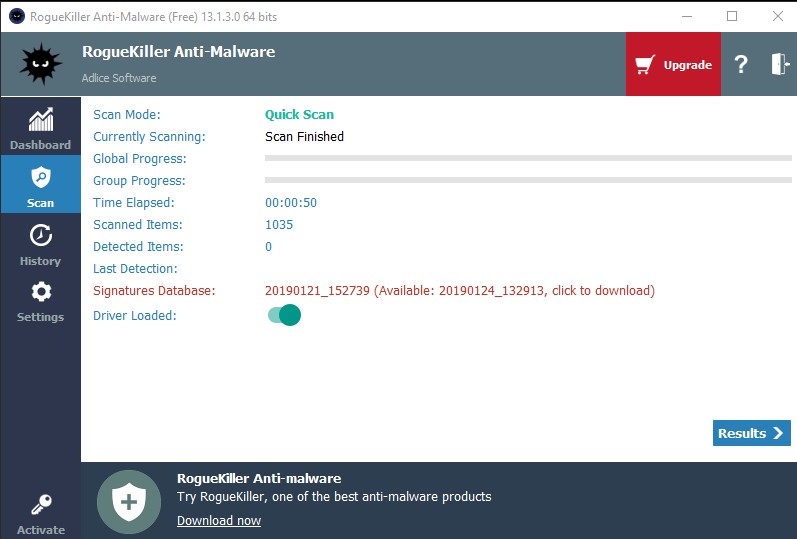Minimize the RogueKiller window
This screenshot has width=797, height=539.
point(687,16)
